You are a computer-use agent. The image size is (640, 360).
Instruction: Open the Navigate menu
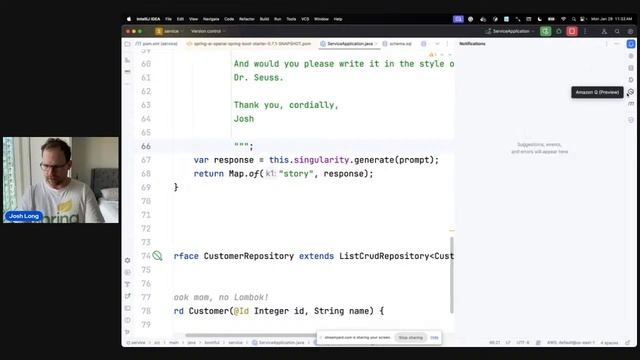[211, 19]
